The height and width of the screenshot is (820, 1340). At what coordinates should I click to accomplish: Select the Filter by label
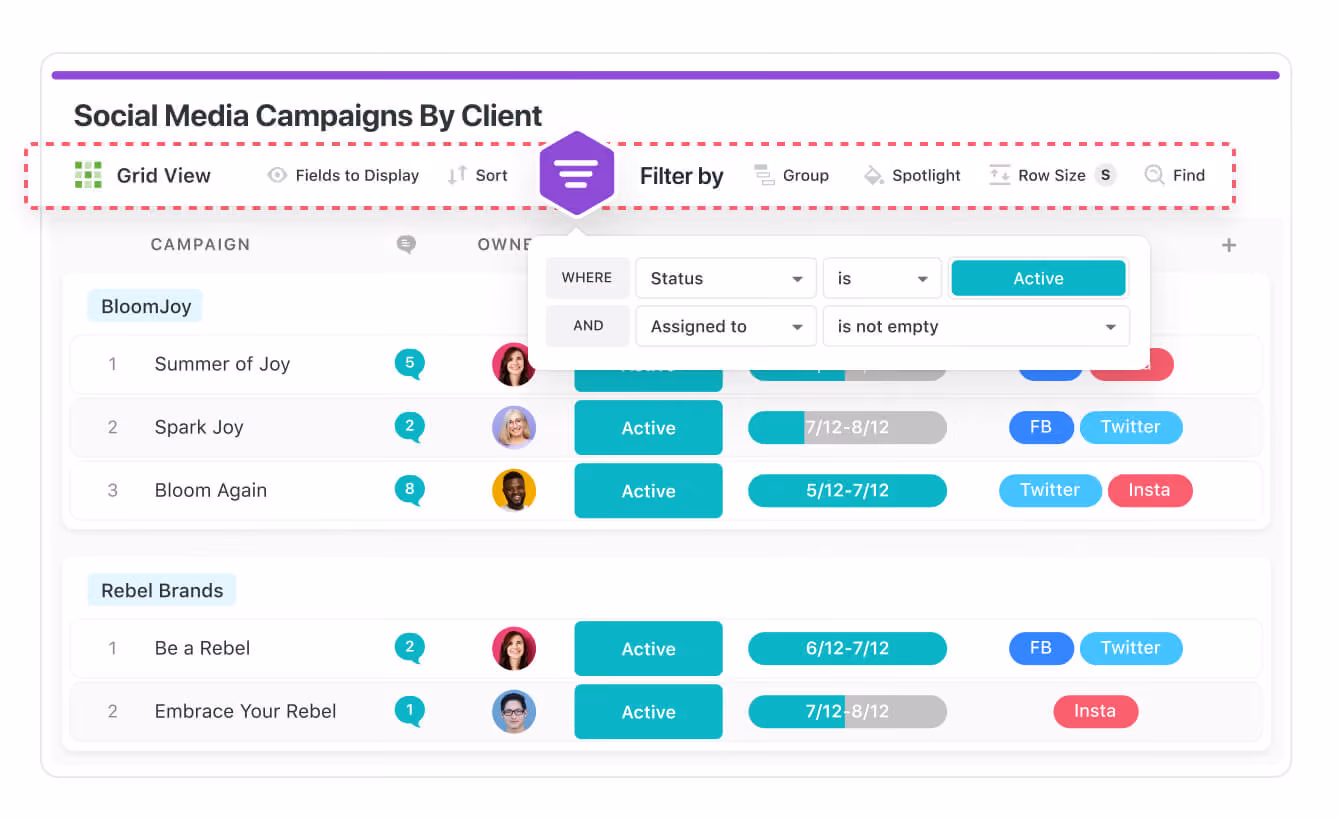click(x=681, y=176)
